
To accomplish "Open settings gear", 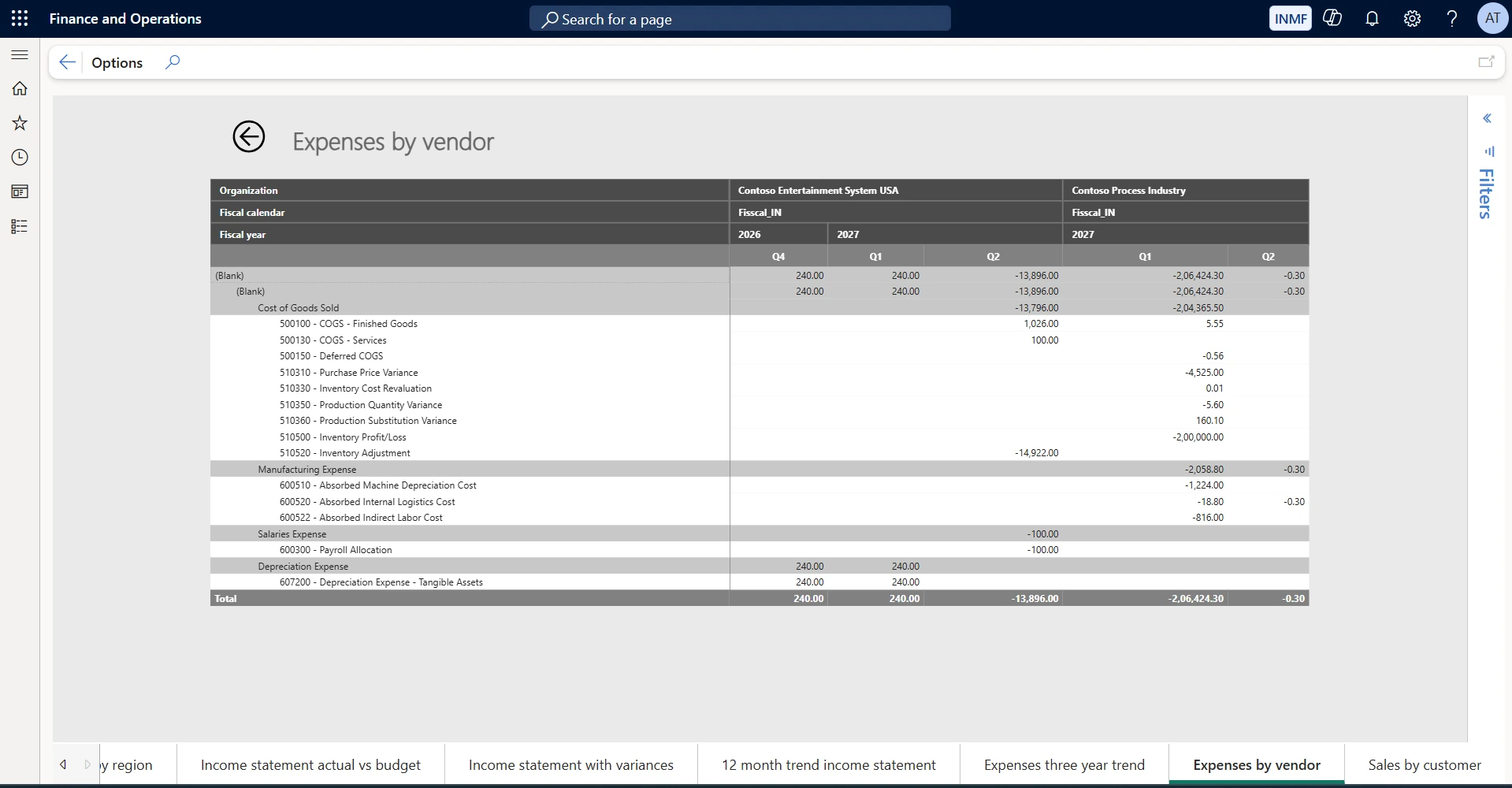I will tap(1412, 18).
